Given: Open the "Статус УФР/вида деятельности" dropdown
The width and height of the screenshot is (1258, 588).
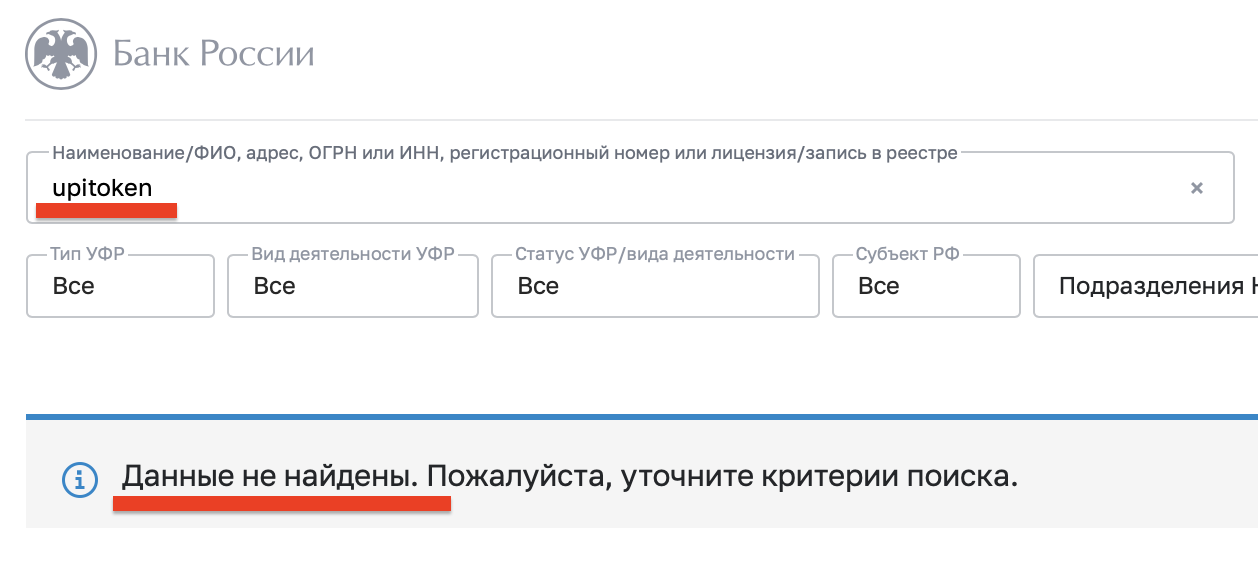Looking at the screenshot, I should click(x=655, y=286).
